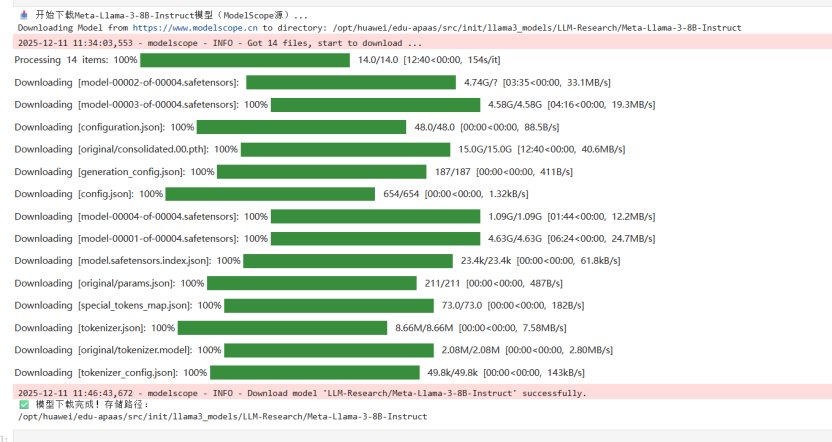The image size is (832, 442).
Task: Click model-00002-of-00004.safetensors progress bar
Action: pyautogui.click(x=351, y=82)
